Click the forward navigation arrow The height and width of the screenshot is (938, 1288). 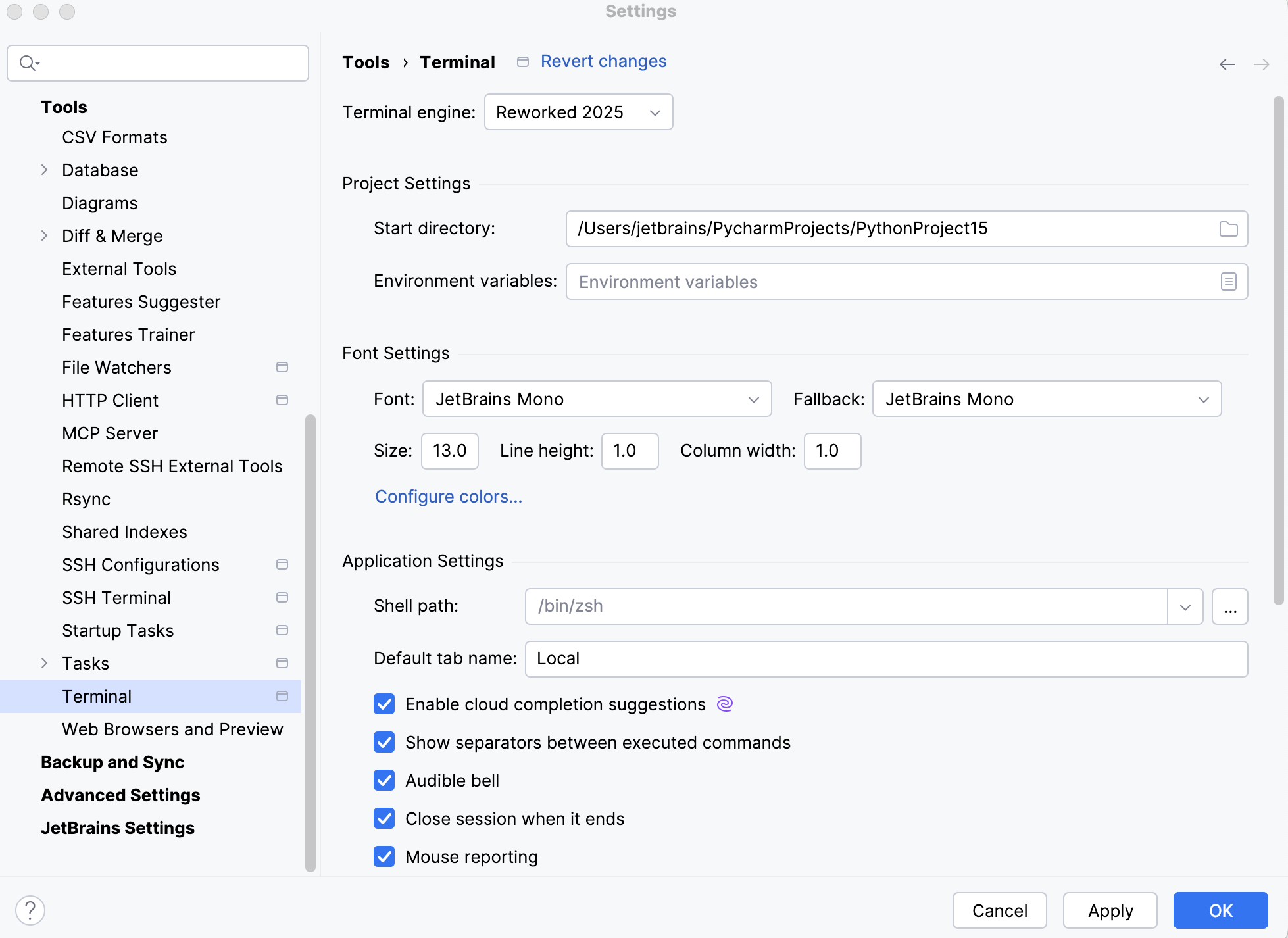pyautogui.click(x=1262, y=64)
